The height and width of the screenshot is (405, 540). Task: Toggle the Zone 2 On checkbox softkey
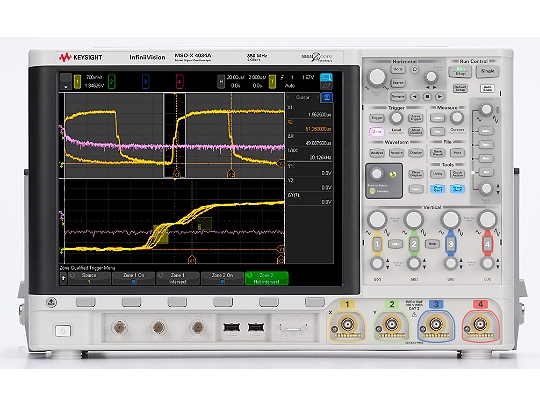tap(222, 278)
